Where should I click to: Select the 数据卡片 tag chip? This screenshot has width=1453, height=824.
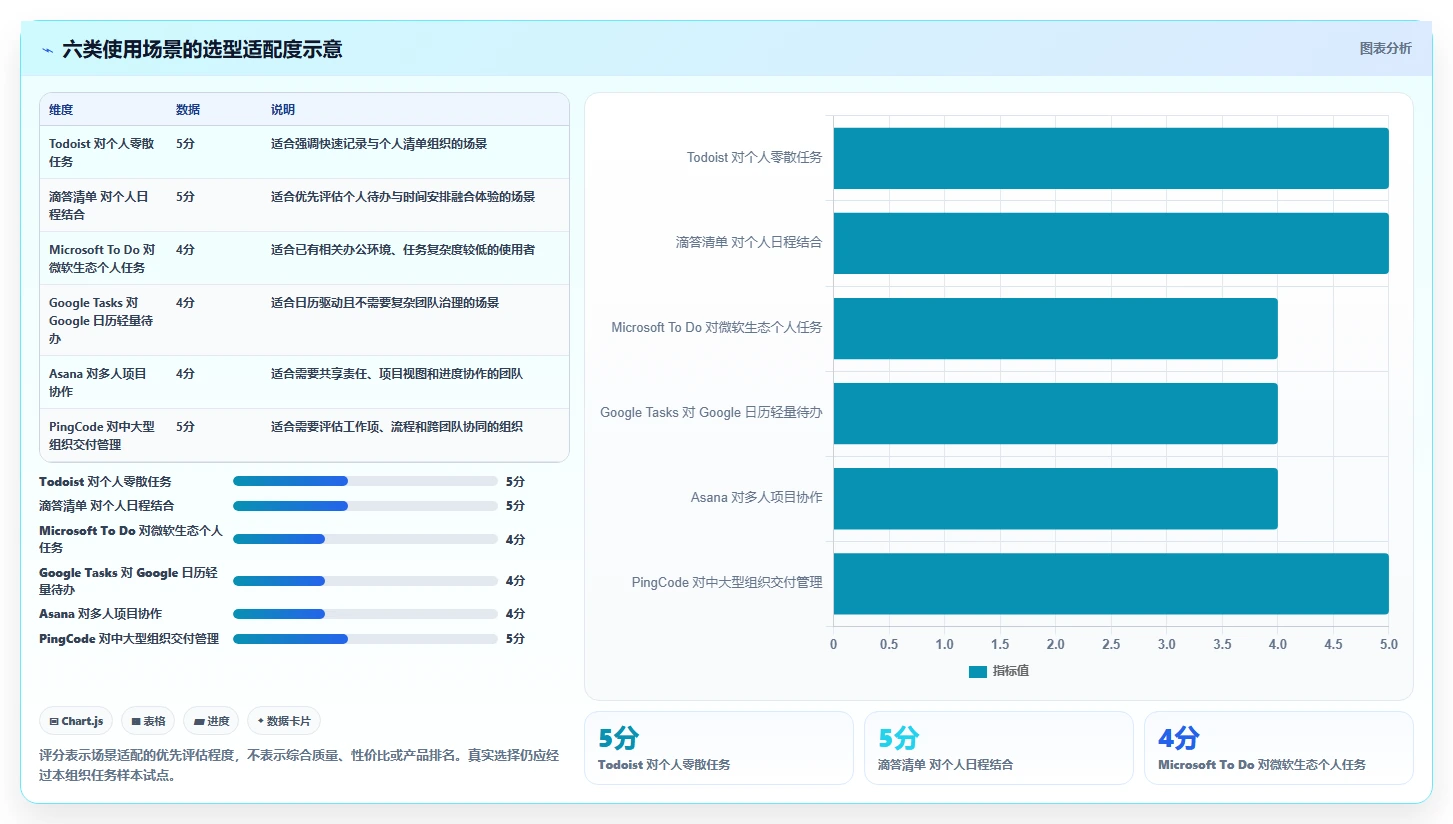[284, 721]
